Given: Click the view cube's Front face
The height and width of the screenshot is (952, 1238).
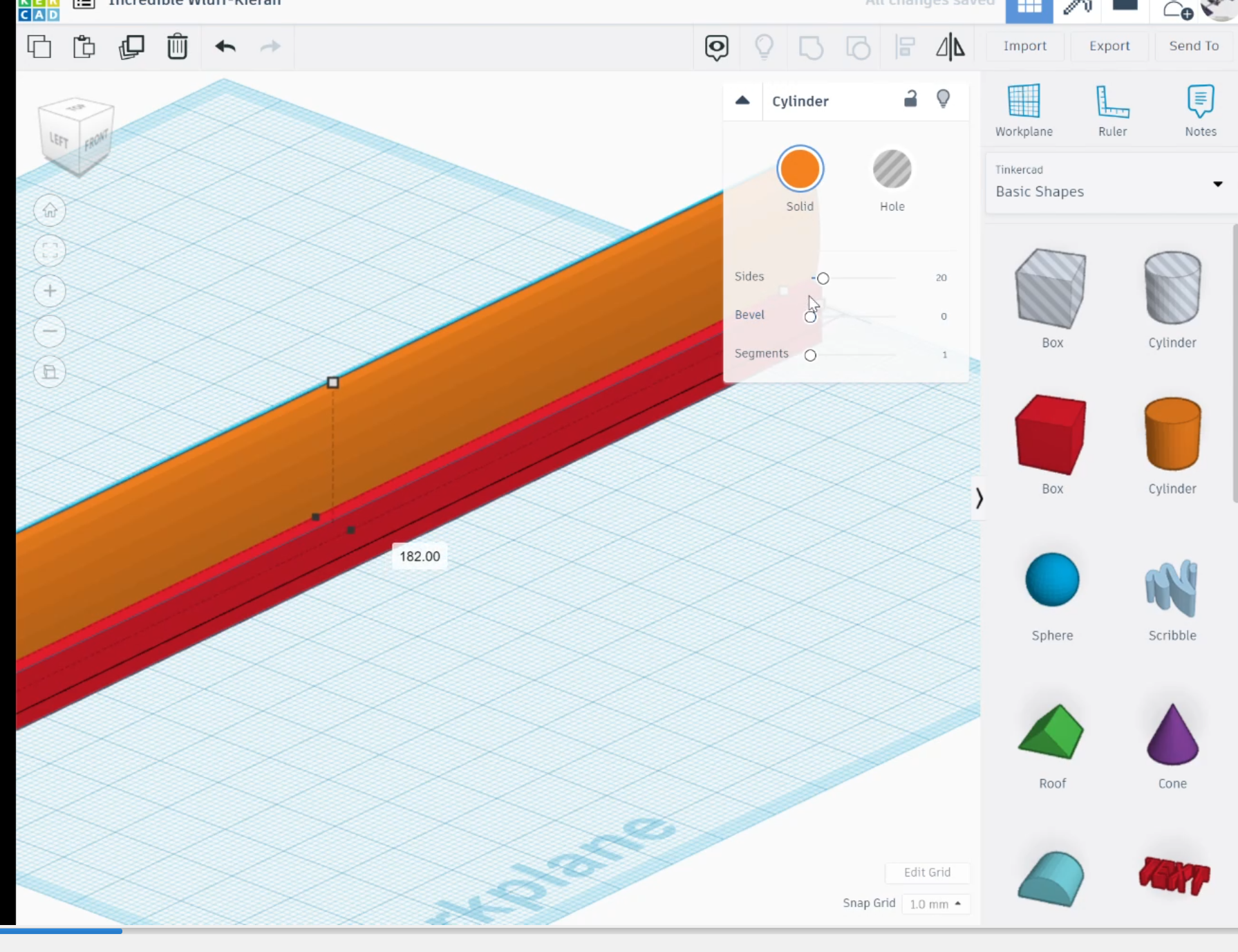Looking at the screenshot, I should tap(97, 142).
